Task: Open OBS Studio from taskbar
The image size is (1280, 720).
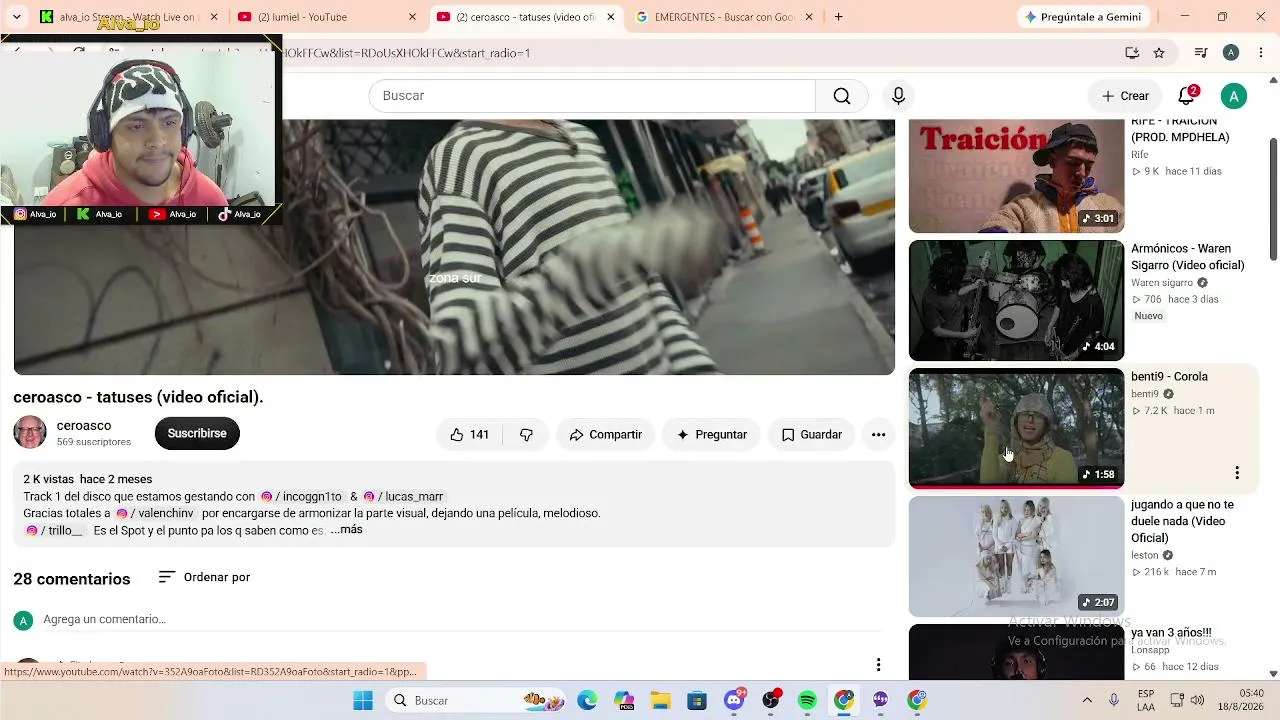Action: click(771, 700)
